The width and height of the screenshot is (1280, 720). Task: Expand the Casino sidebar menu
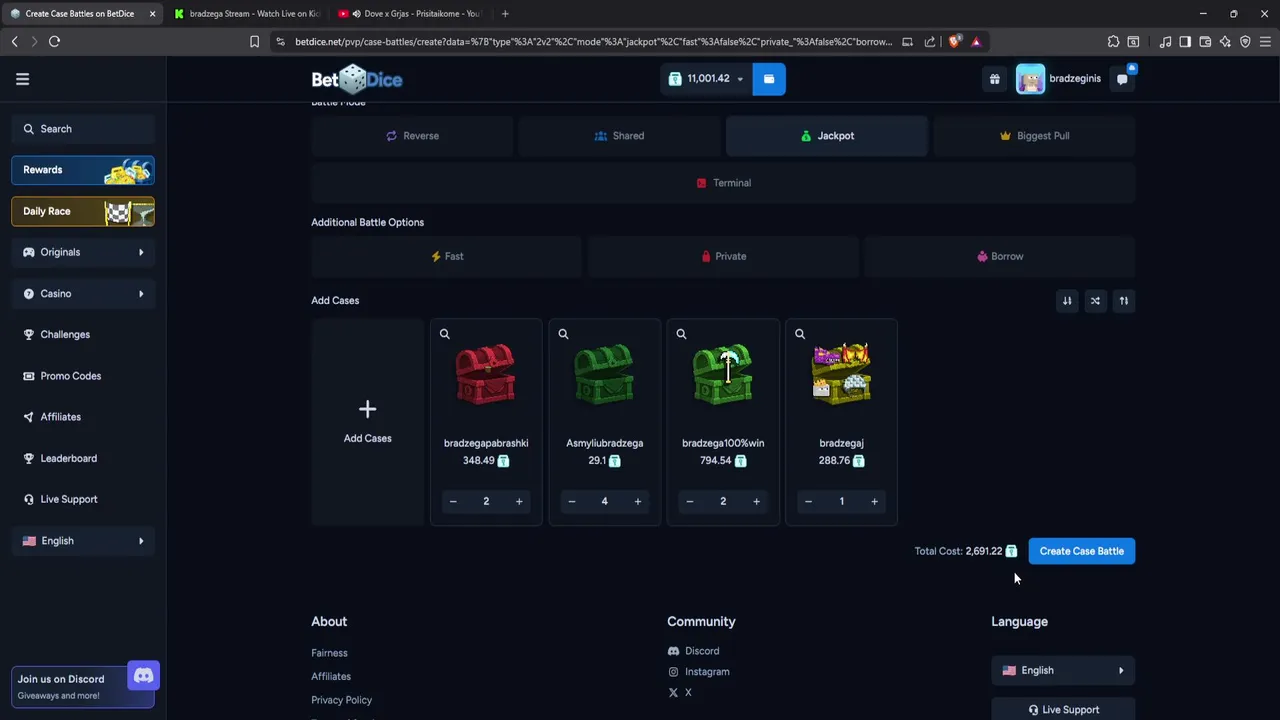(83, 293)
